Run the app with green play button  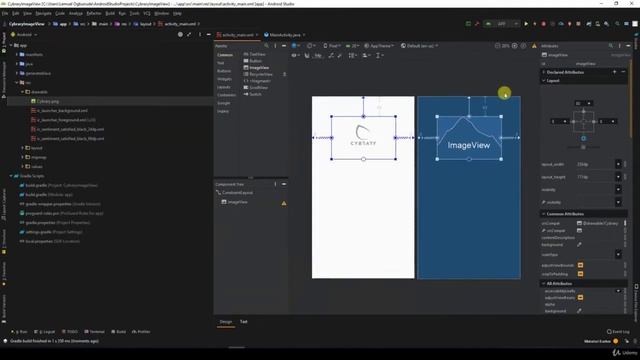(x=526, y=24)
